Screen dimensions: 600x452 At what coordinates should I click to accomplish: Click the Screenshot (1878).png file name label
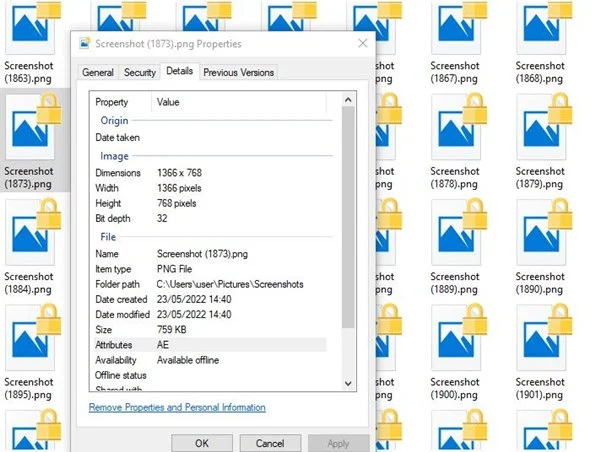coord(455,178)
